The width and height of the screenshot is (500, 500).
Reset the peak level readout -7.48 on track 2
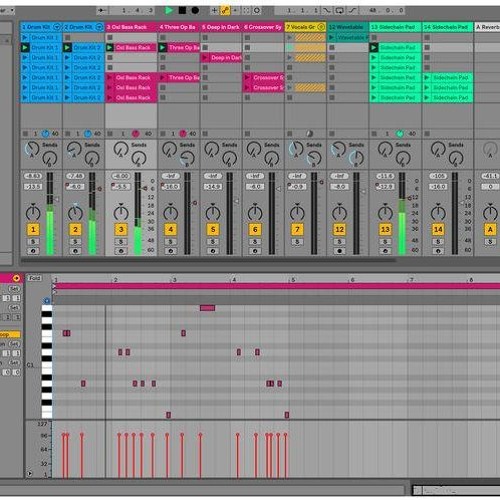75,176
